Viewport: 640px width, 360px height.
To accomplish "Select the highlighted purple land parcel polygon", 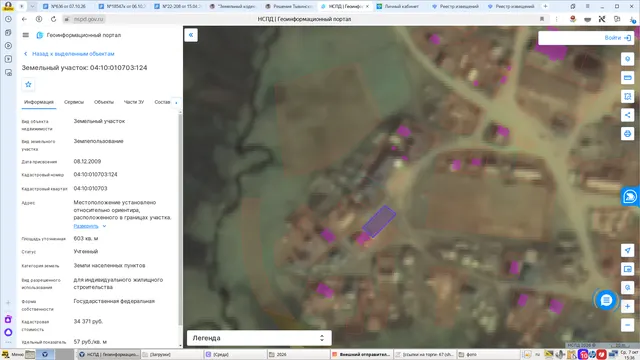I will (x=379, y=221).
